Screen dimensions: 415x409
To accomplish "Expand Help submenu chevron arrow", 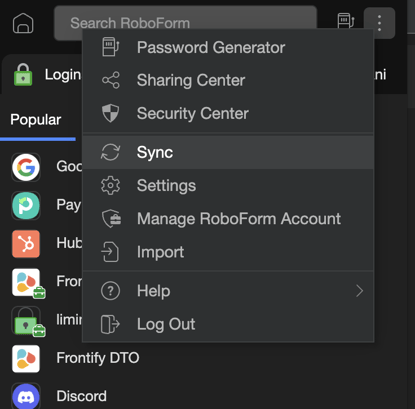I will (x=359, y=291).
